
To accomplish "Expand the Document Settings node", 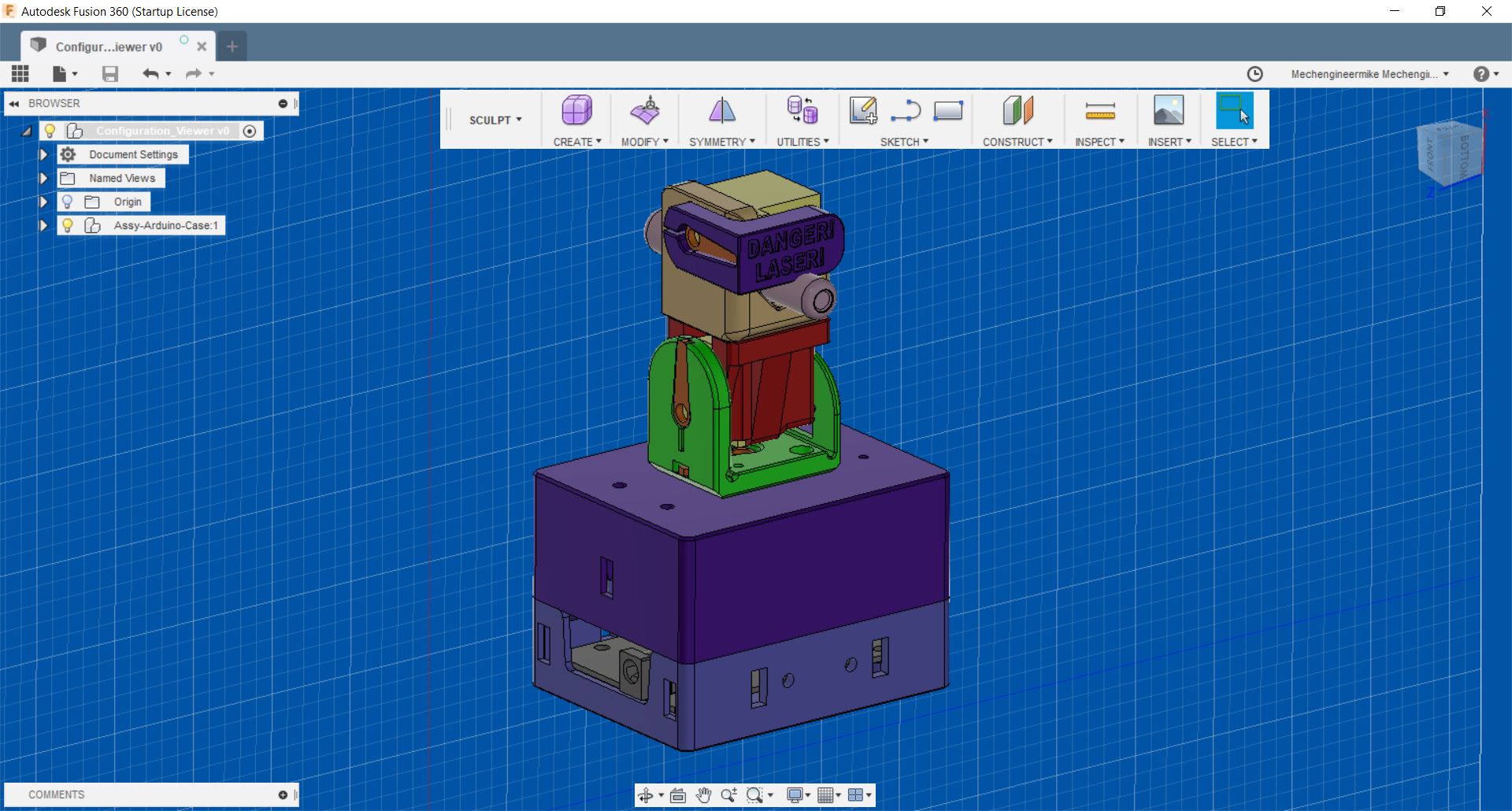I will [43, 154].
